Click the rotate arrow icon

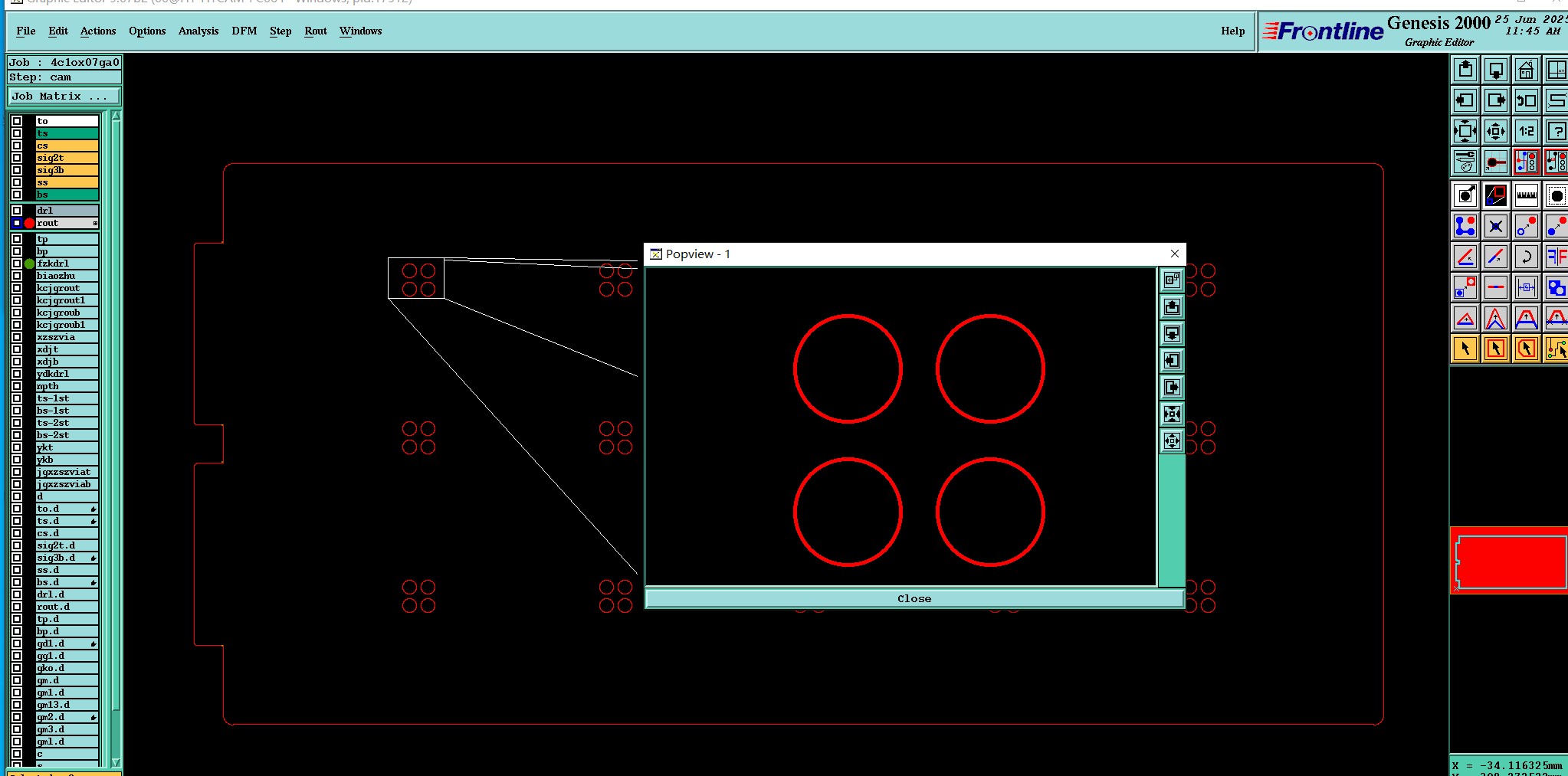coord(1527,257)
